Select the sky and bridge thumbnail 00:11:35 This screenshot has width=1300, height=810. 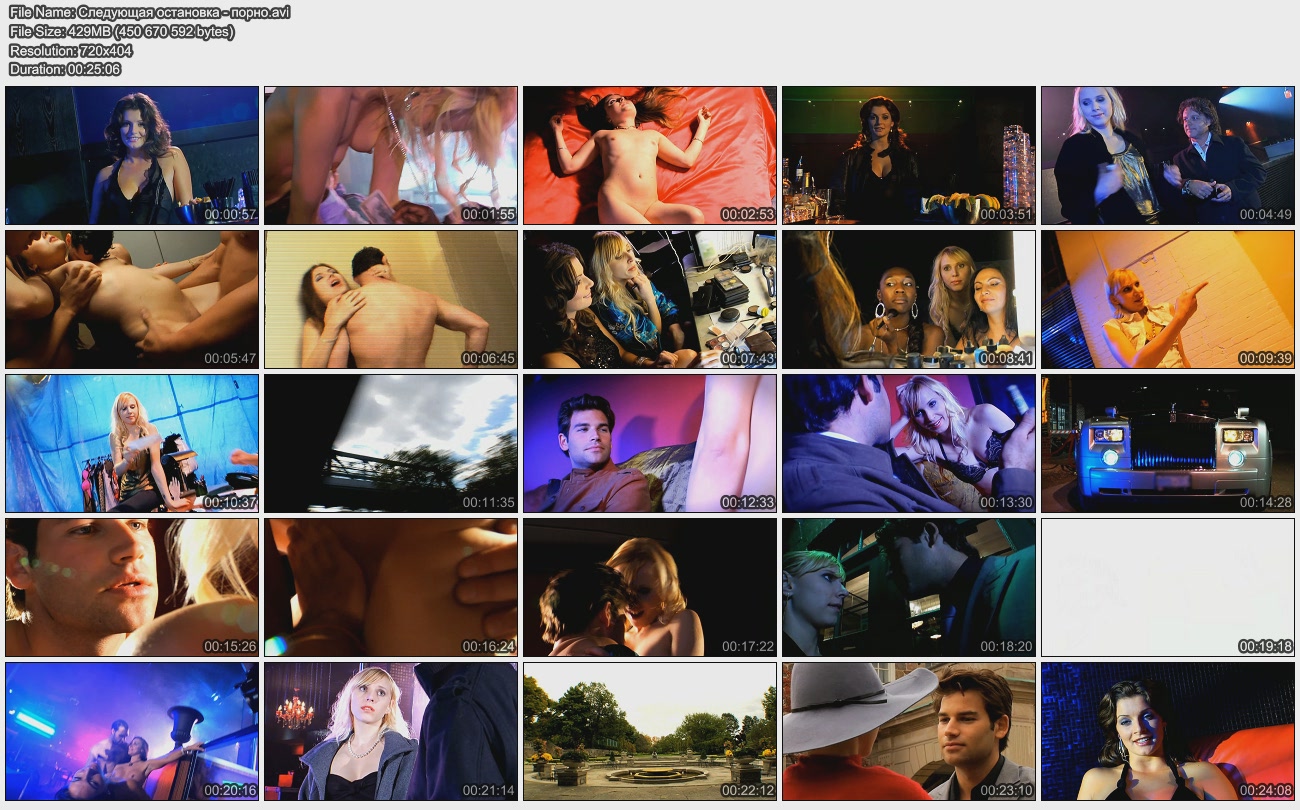click(390, 443)
